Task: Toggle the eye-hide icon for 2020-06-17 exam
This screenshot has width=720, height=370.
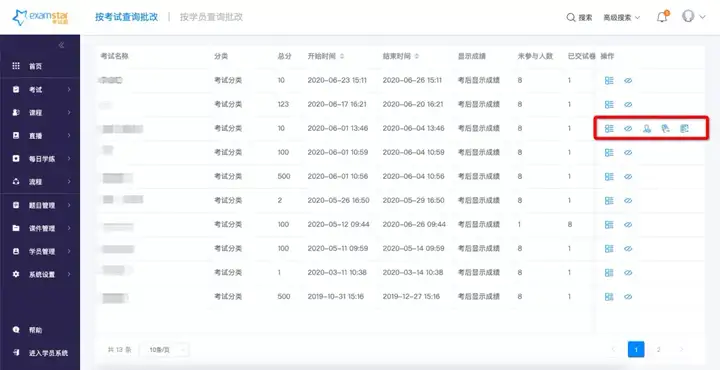Action: 628,105
